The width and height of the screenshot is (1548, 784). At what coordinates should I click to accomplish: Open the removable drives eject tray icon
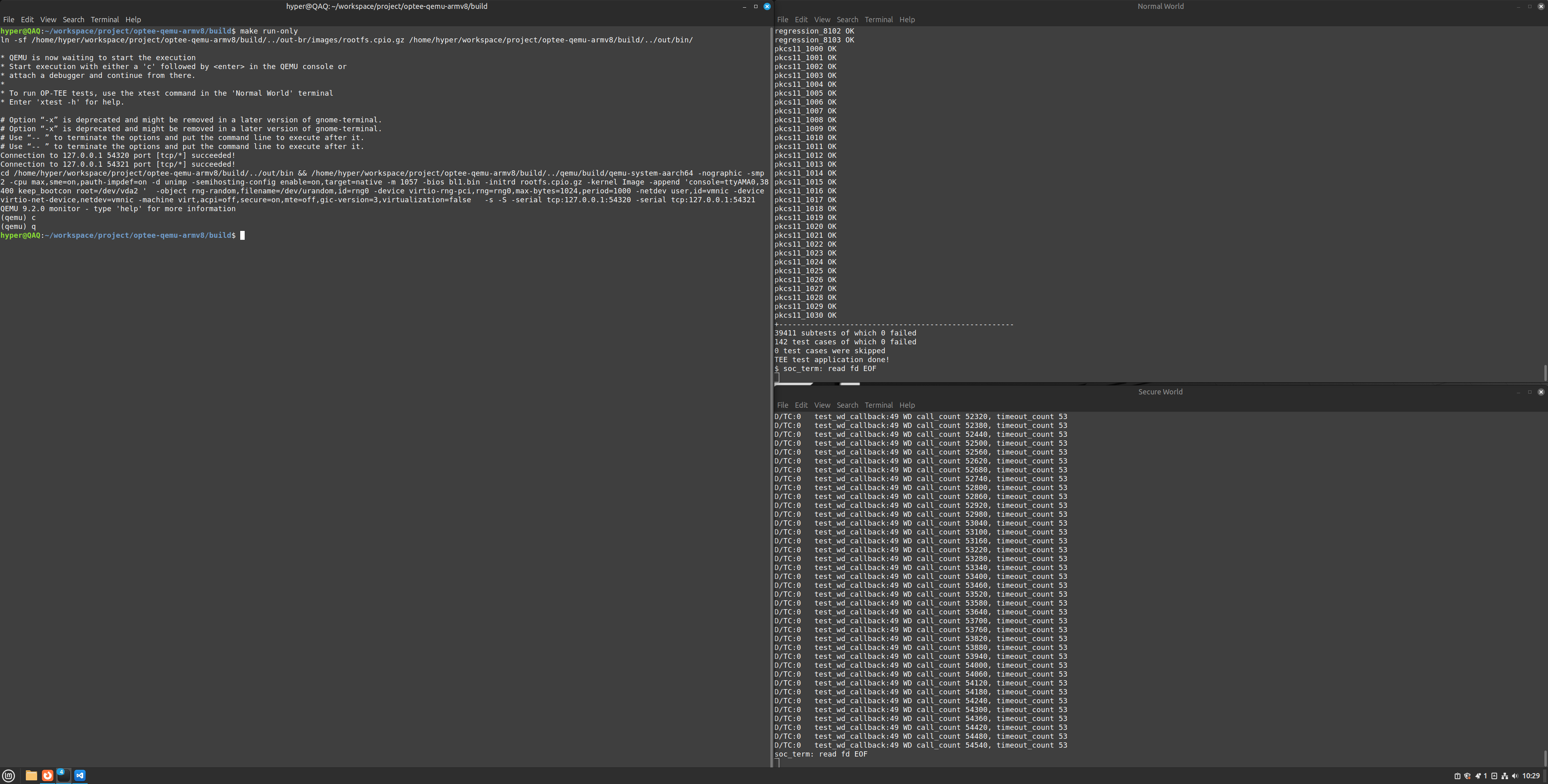click(x=1495, y=776)
